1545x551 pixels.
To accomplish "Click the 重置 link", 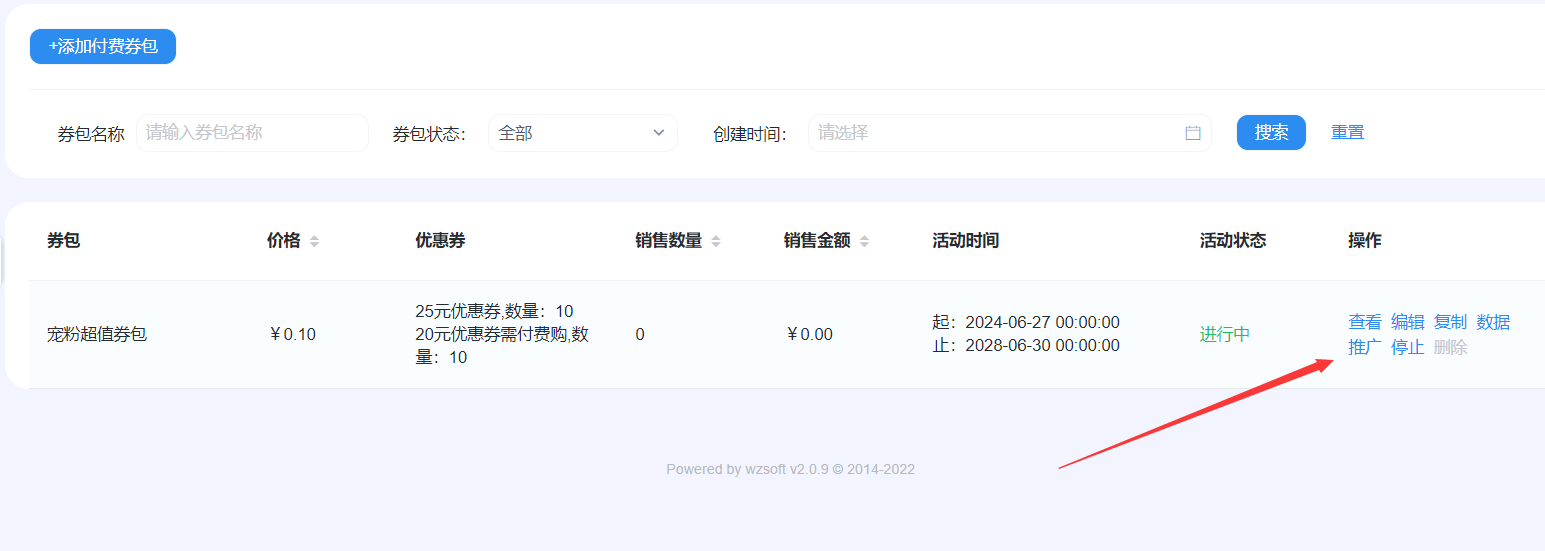I will (x=1347, y=132).
